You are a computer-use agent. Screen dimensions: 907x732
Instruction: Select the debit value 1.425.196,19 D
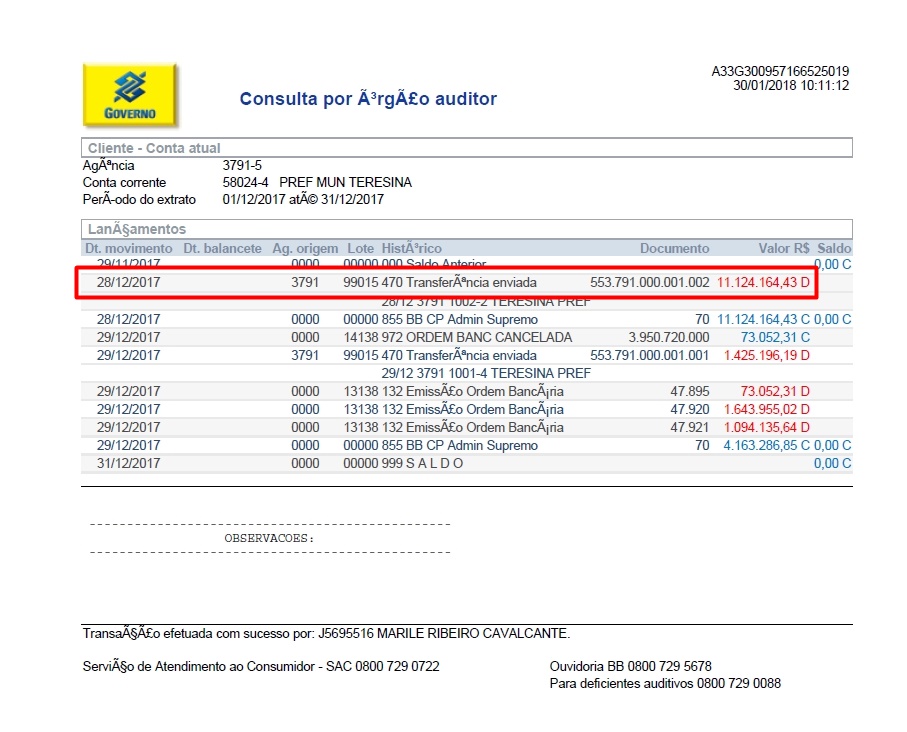[x=766, y=355]
